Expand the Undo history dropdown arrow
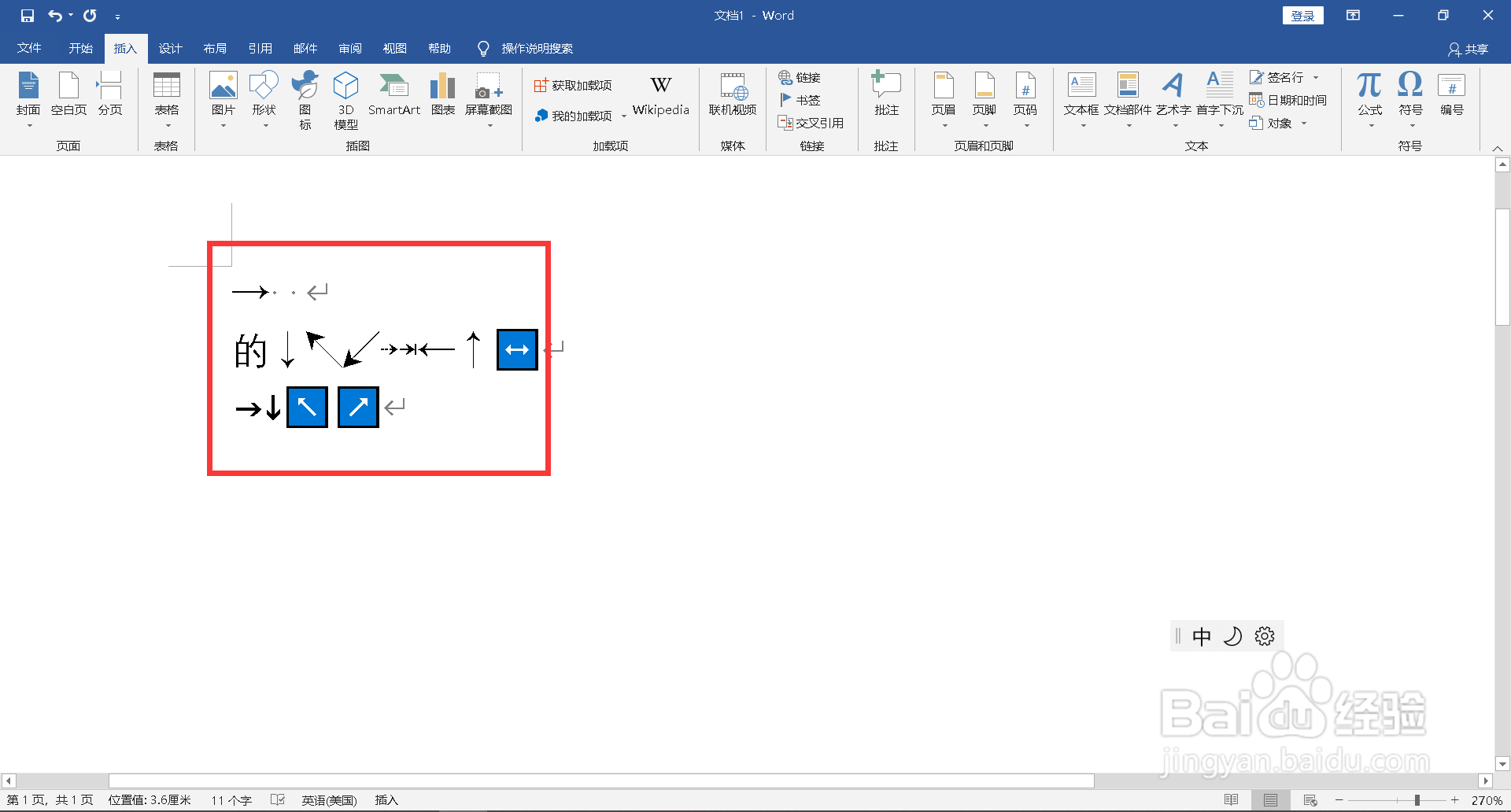The height and width of the screenshot is (812, 1511). [x=71, y=16]
